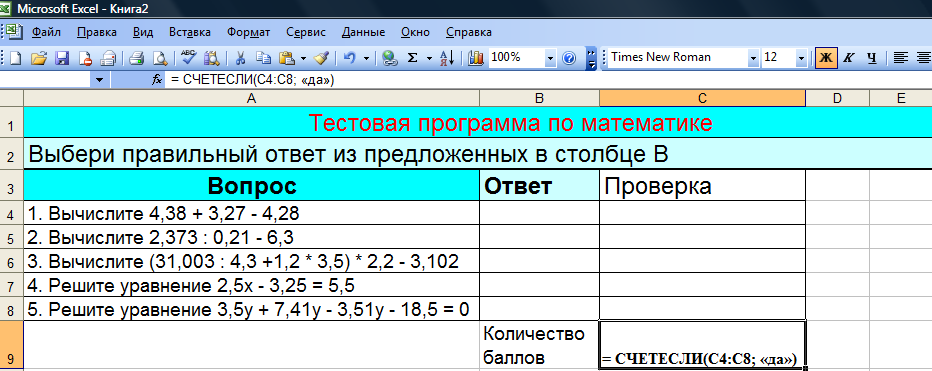Toggle Underline formatting button Ч
932x371 pixels.
click(871, 58)
